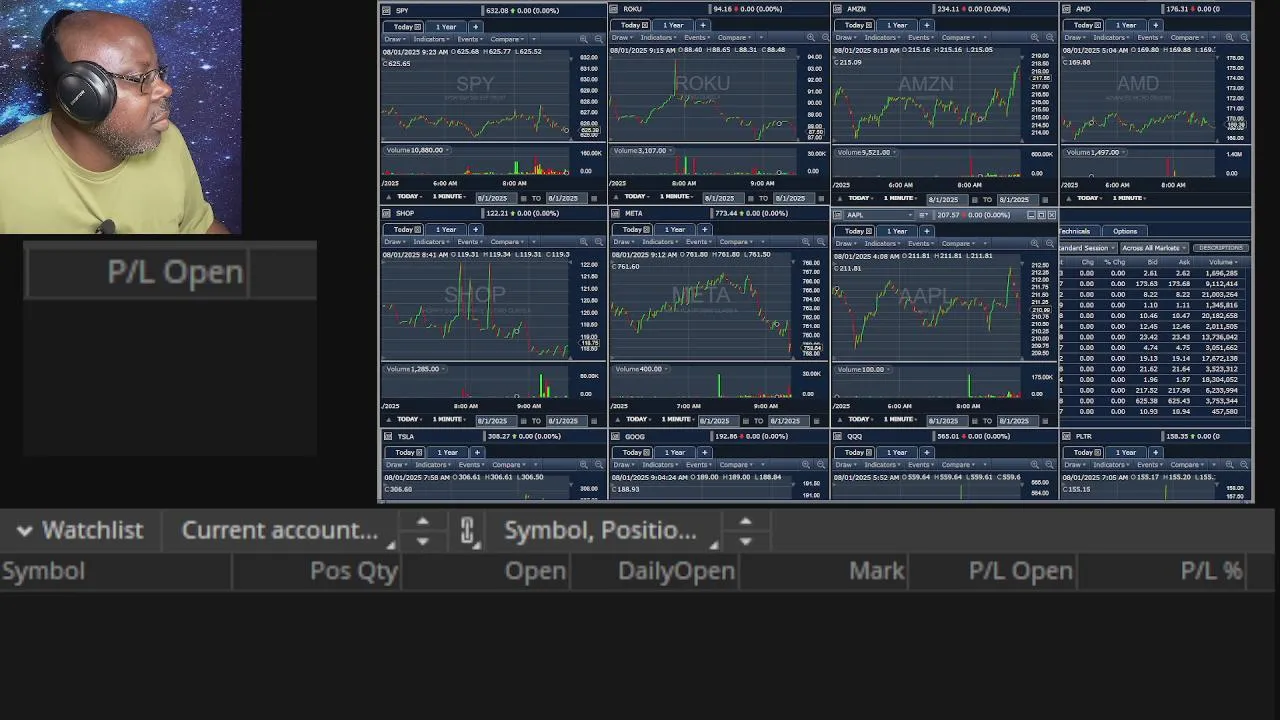Select 1 Year tab on PLTR chart

point(1125,452)
